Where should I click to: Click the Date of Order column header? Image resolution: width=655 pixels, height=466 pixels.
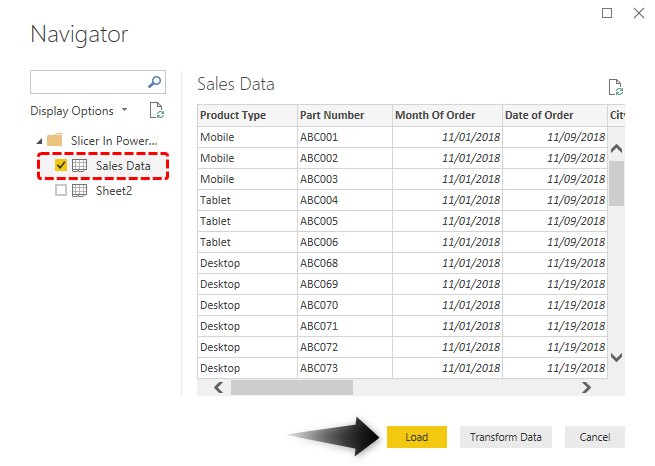pyautogui.click(x=555, y=115)
